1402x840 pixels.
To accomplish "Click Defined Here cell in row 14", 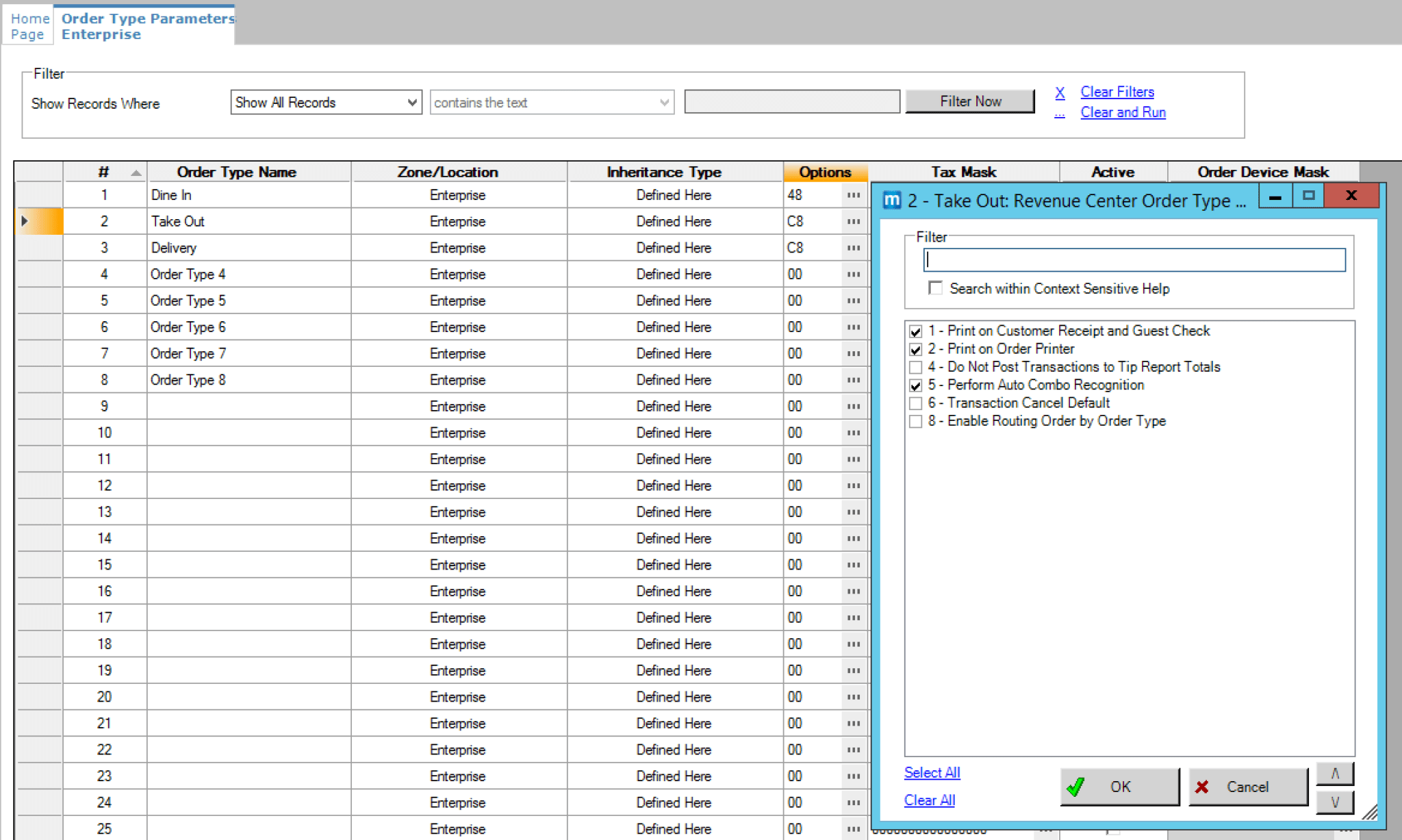I will tap(674, 539).
